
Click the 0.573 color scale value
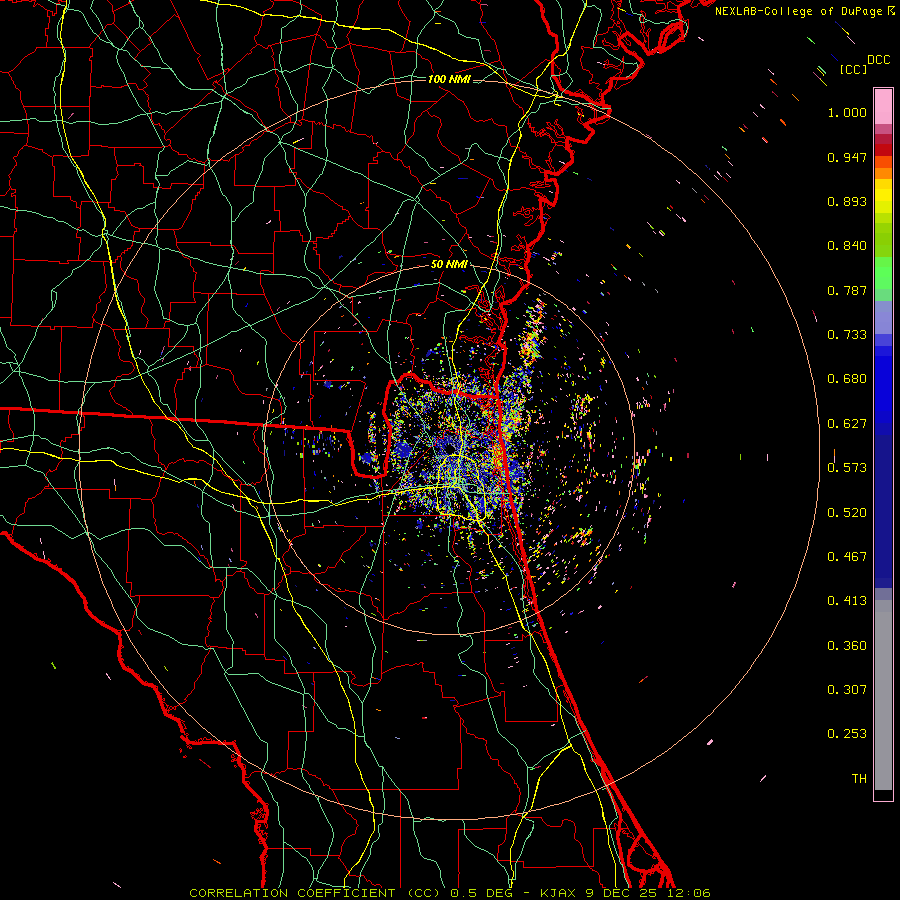click(x=847, y=468)
